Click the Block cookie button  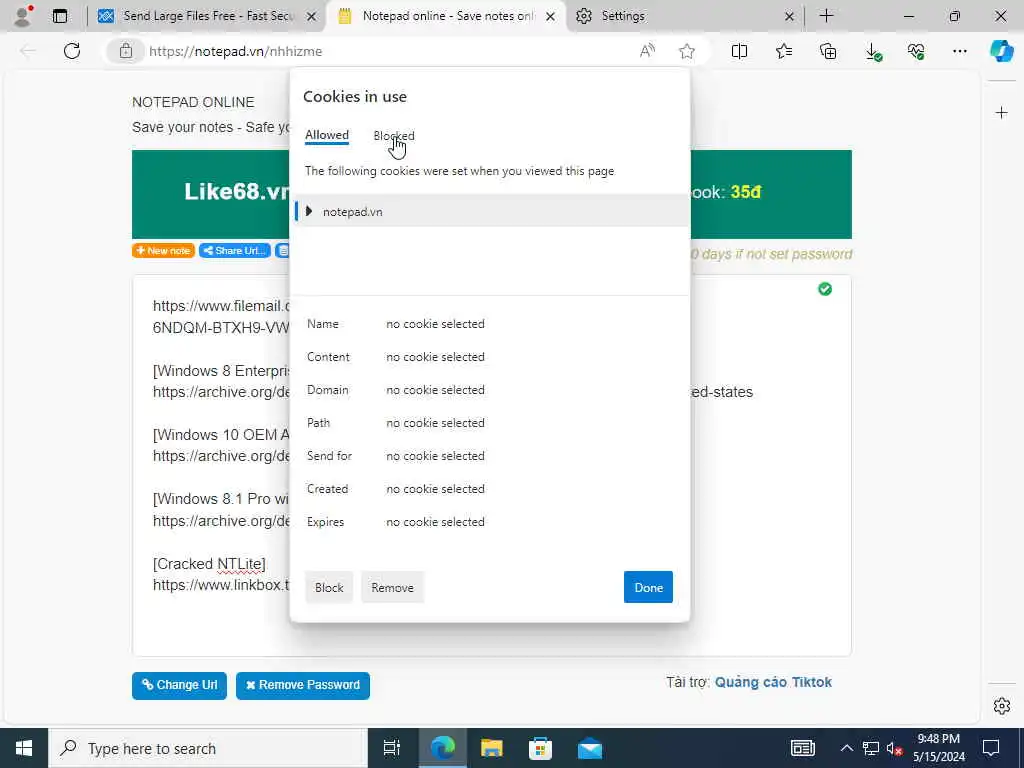pyautogui.click(x=328, y=587)
